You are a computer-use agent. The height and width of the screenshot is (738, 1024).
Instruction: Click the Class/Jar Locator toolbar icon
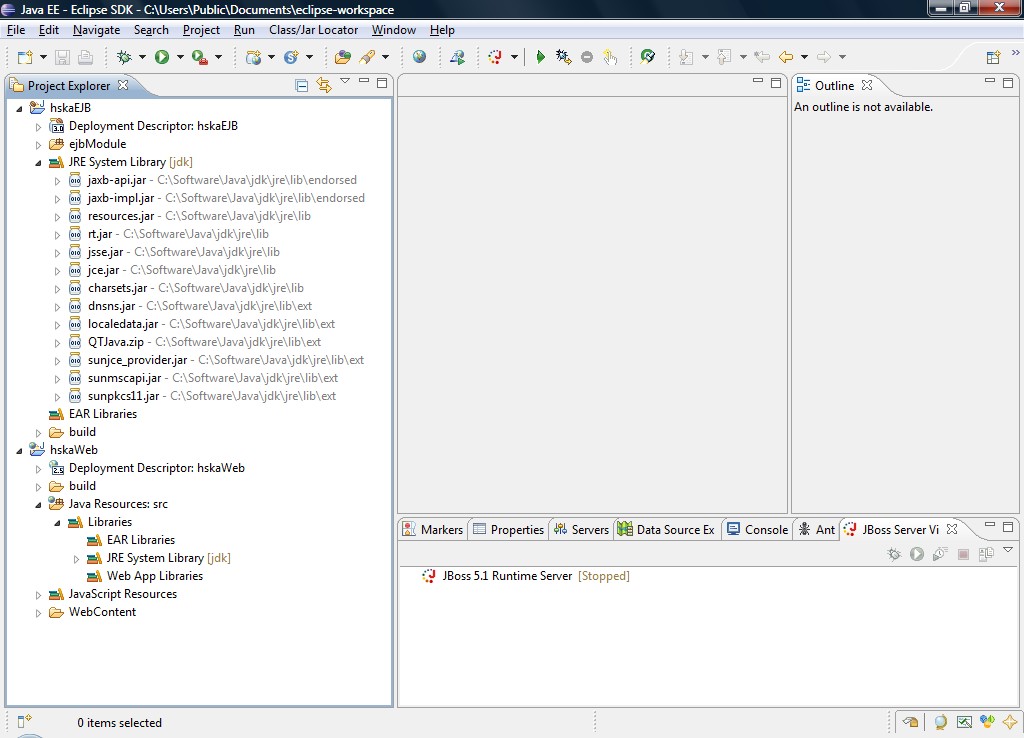click(648, 57)
